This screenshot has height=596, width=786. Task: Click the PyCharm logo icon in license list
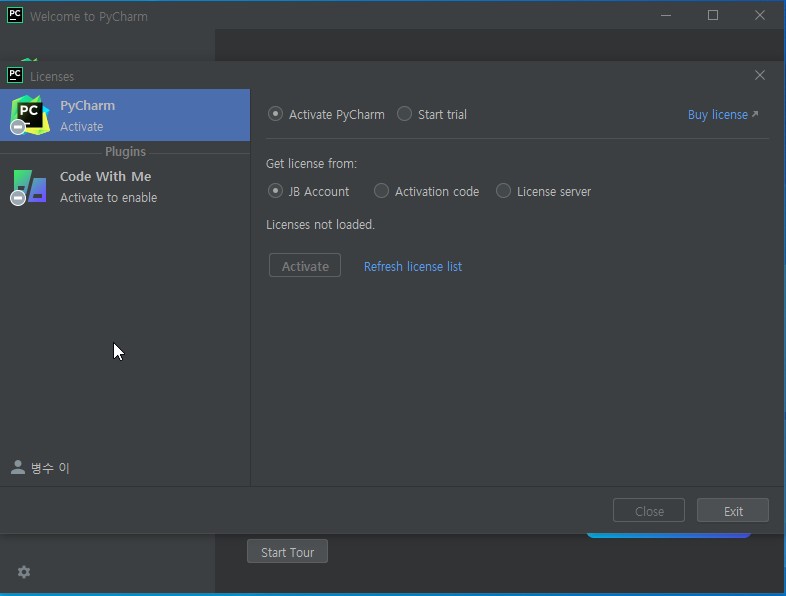tap(30, 115)
